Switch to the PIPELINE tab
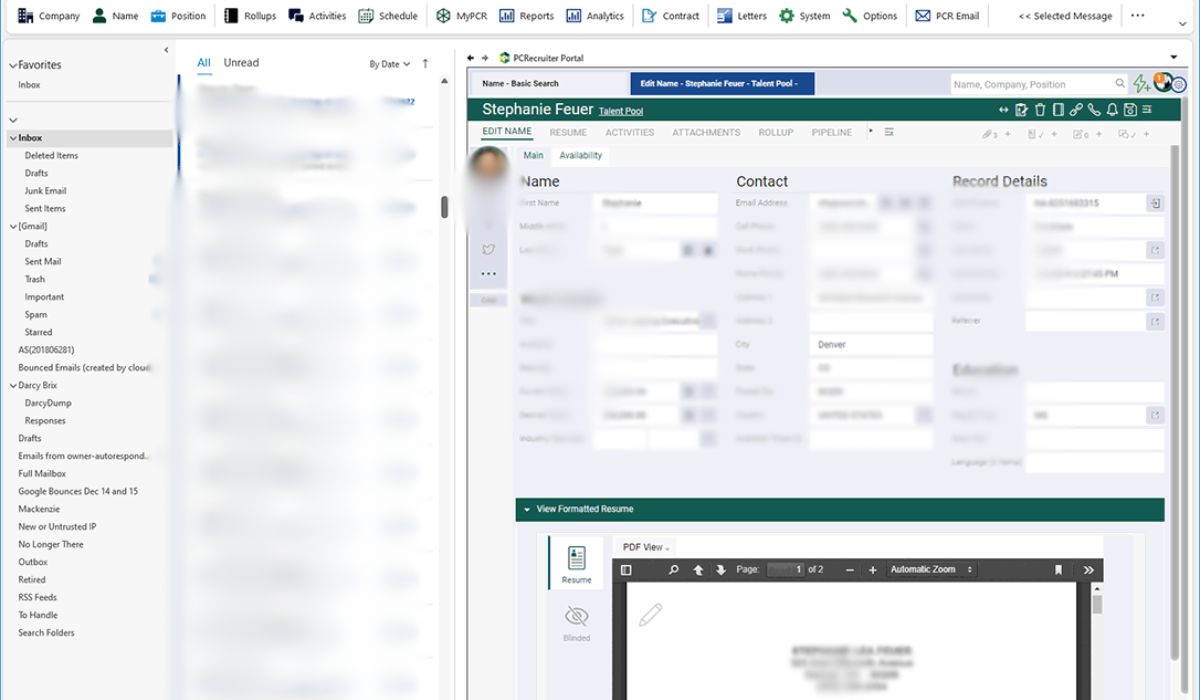1200x700 pixels. coord(832,132)
